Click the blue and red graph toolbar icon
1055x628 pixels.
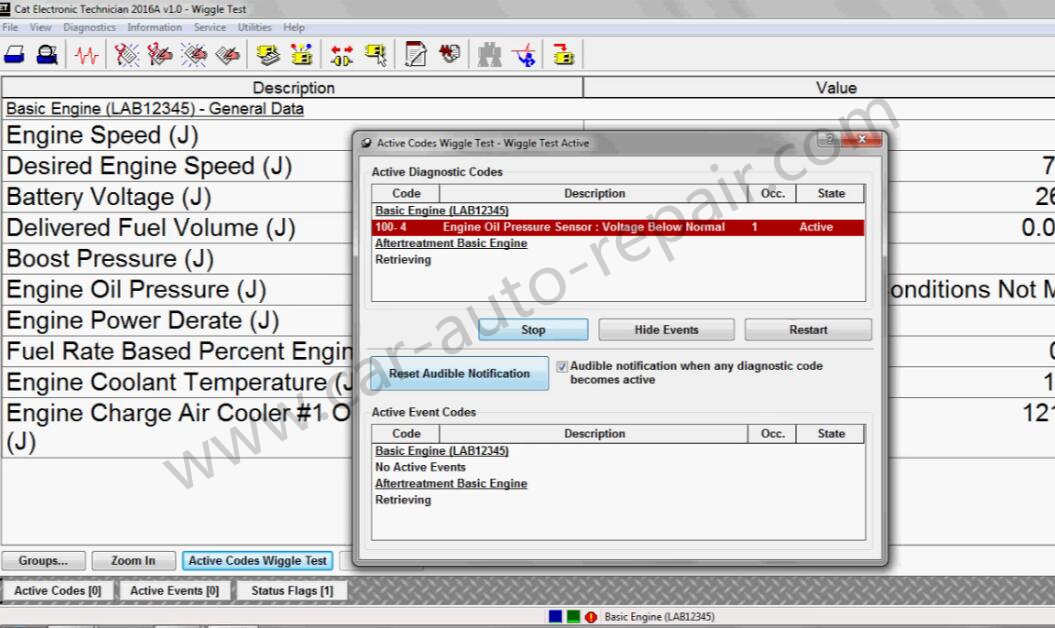pyautogui.click(x=523, y=55)
